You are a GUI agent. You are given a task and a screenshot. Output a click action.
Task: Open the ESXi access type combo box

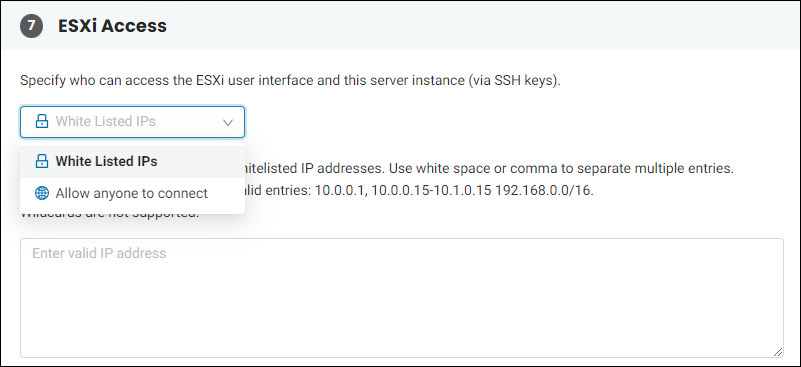[x=132, y=122]
